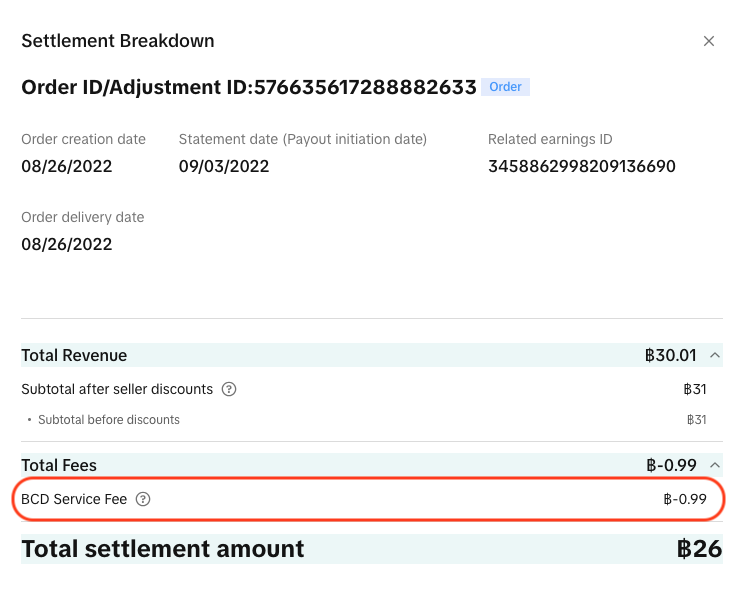Collapse the Total Revenue section chevron
Viewport: 744px width, 613px height.
coord(714,355)
